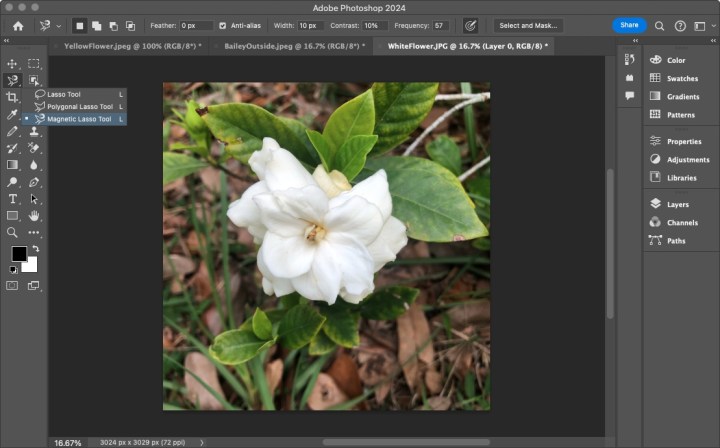This screenshot has width=720, height=448.
Task: Click the black foreground color swatch
Action: tap(19, 254)
